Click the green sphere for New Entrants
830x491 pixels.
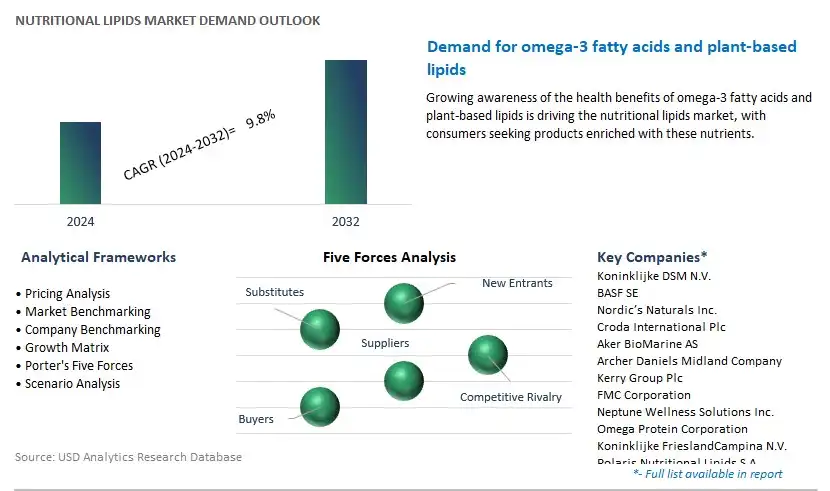tap(404, 303)
